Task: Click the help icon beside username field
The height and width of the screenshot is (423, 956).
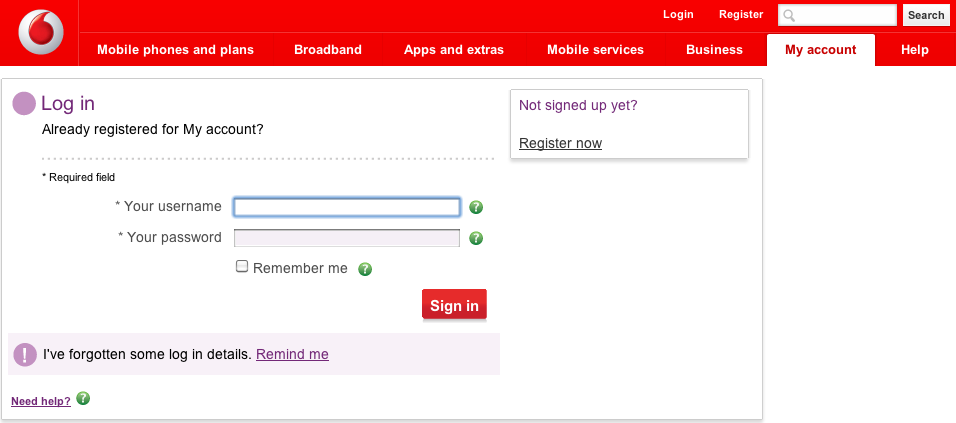Action: 476,208
